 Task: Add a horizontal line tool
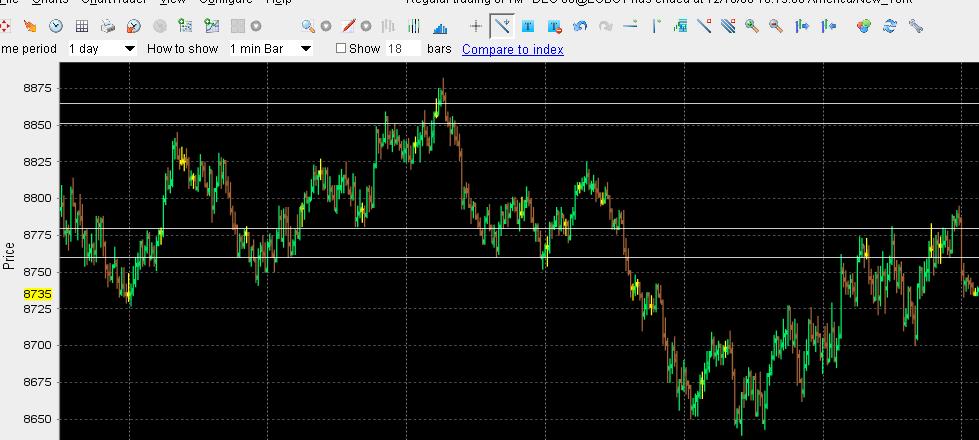click(x=631, y=26)
